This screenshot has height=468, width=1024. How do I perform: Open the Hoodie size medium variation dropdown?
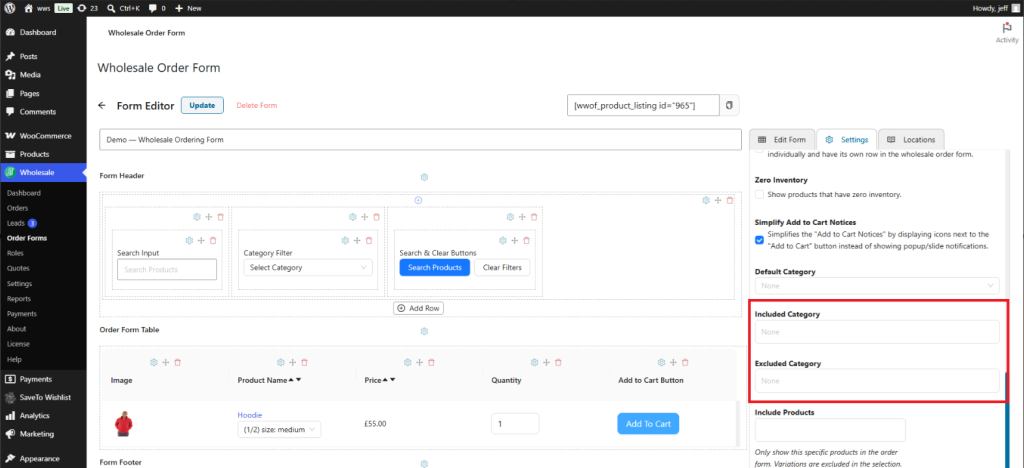279,429
